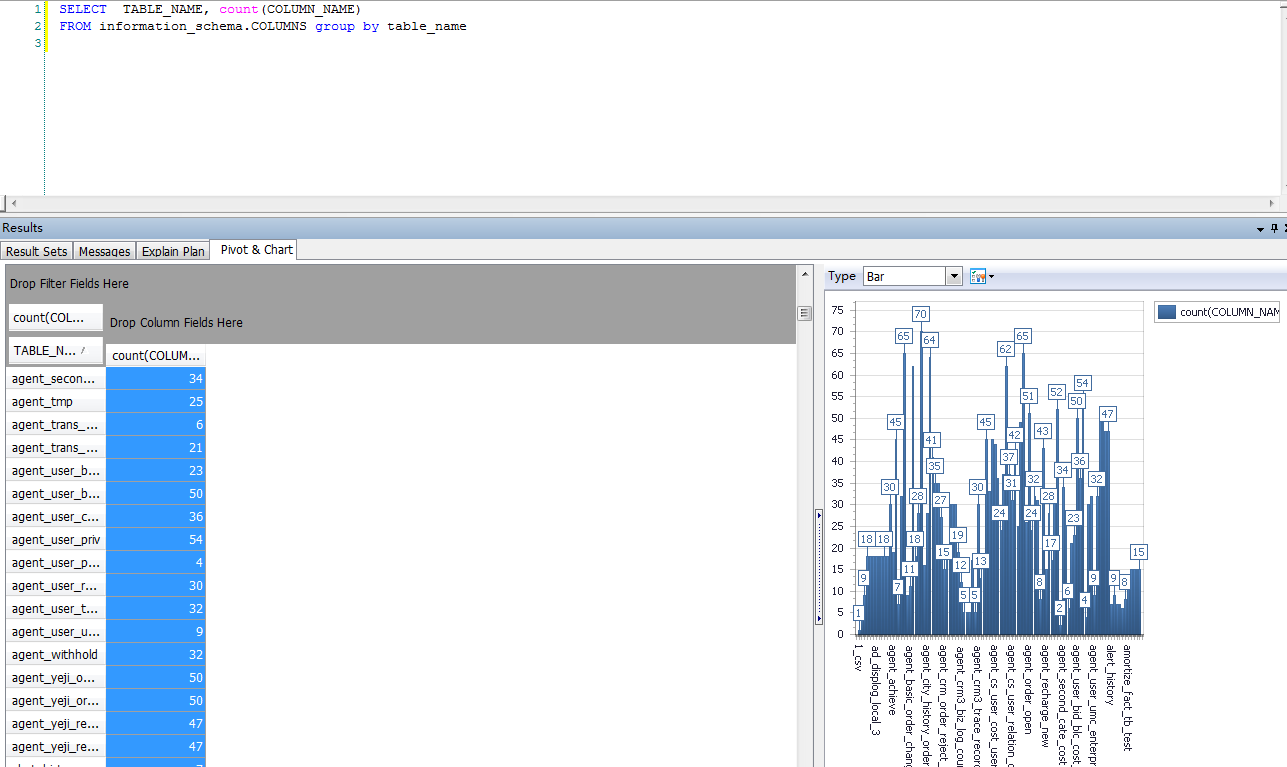The image size is (1287, 767).
Task: Click the cell with value 25
Action: [x=156, y=402]
